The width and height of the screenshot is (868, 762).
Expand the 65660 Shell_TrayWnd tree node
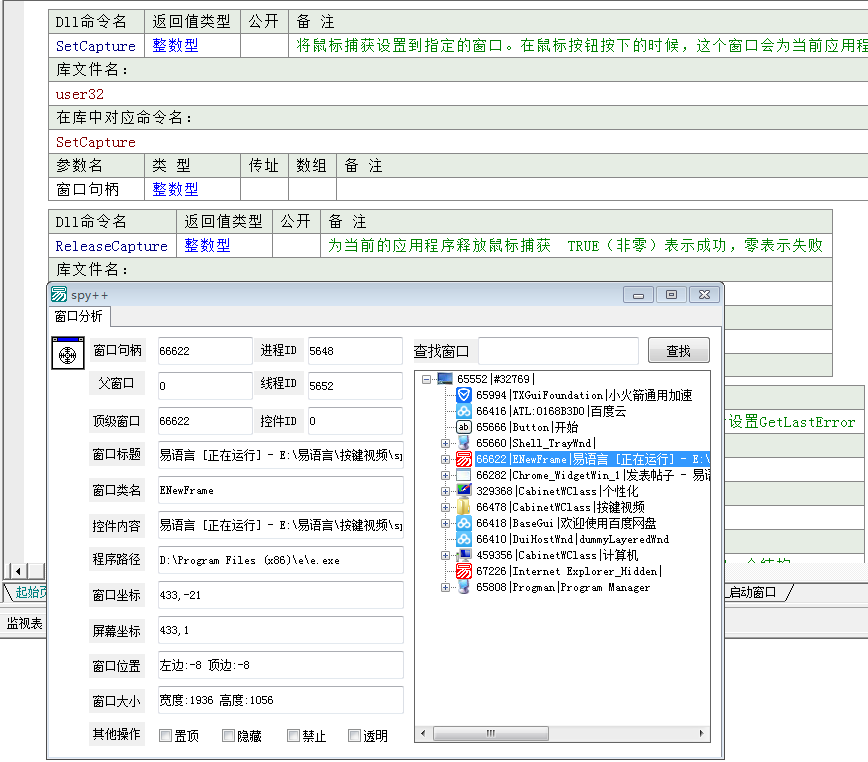point(445,443)
